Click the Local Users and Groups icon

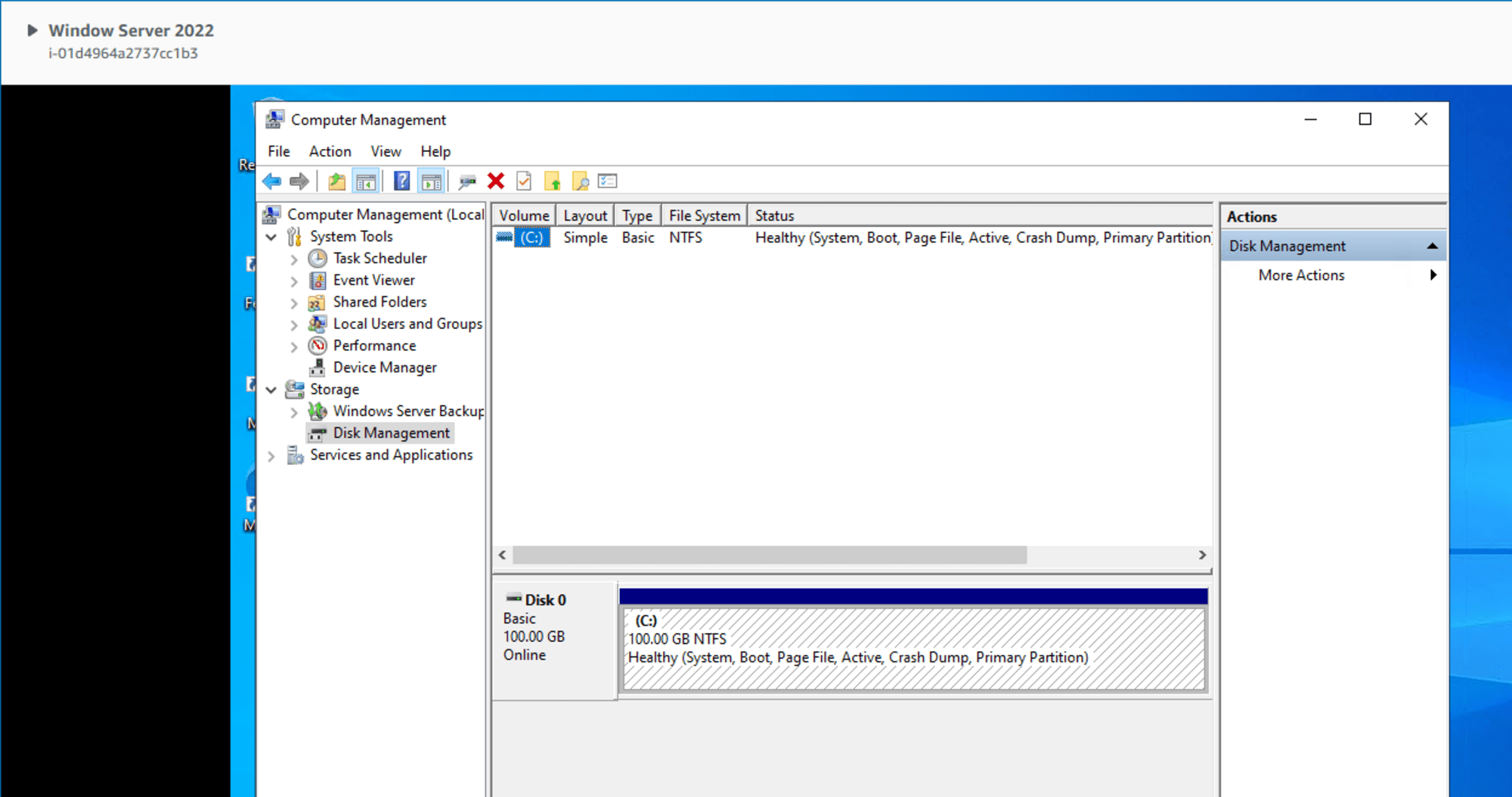pyautogui.click(x=318, y=324)
